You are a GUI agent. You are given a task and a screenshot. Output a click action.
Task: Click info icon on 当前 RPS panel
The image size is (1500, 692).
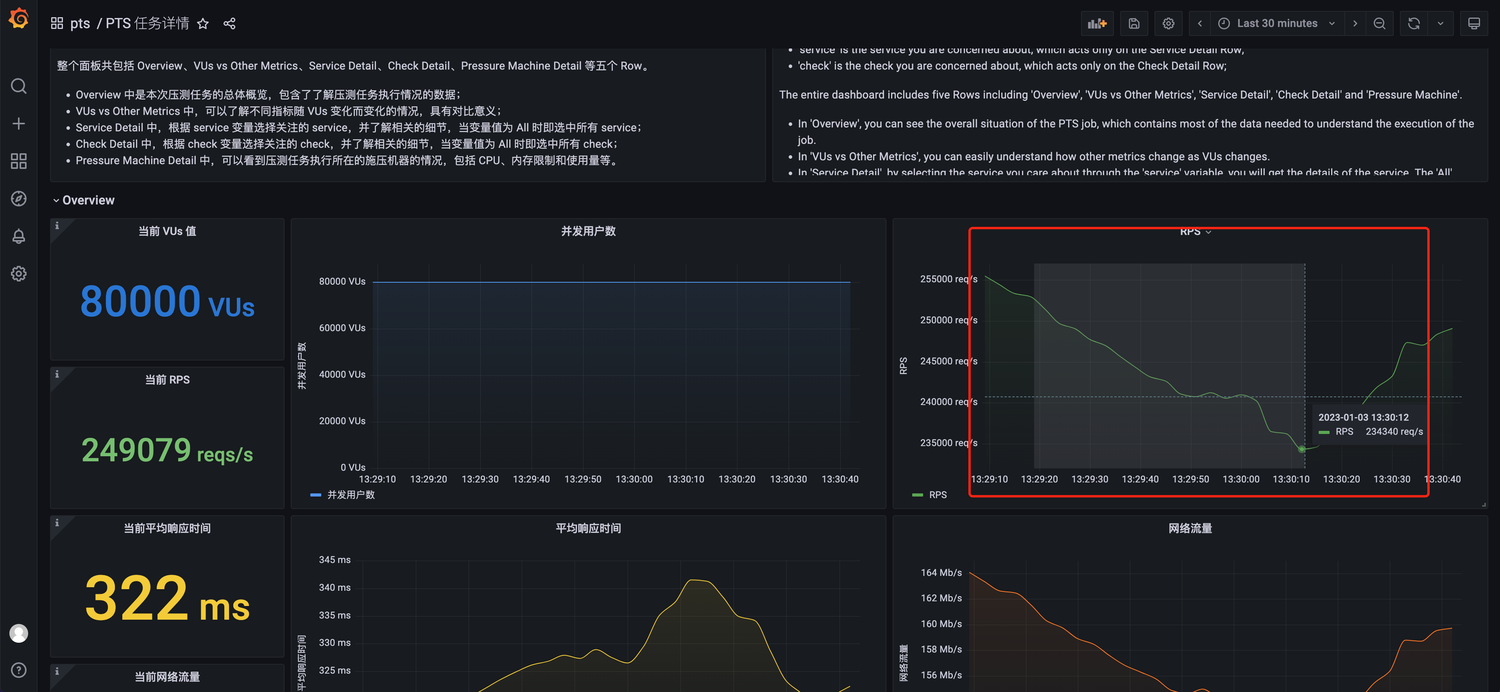57,374
